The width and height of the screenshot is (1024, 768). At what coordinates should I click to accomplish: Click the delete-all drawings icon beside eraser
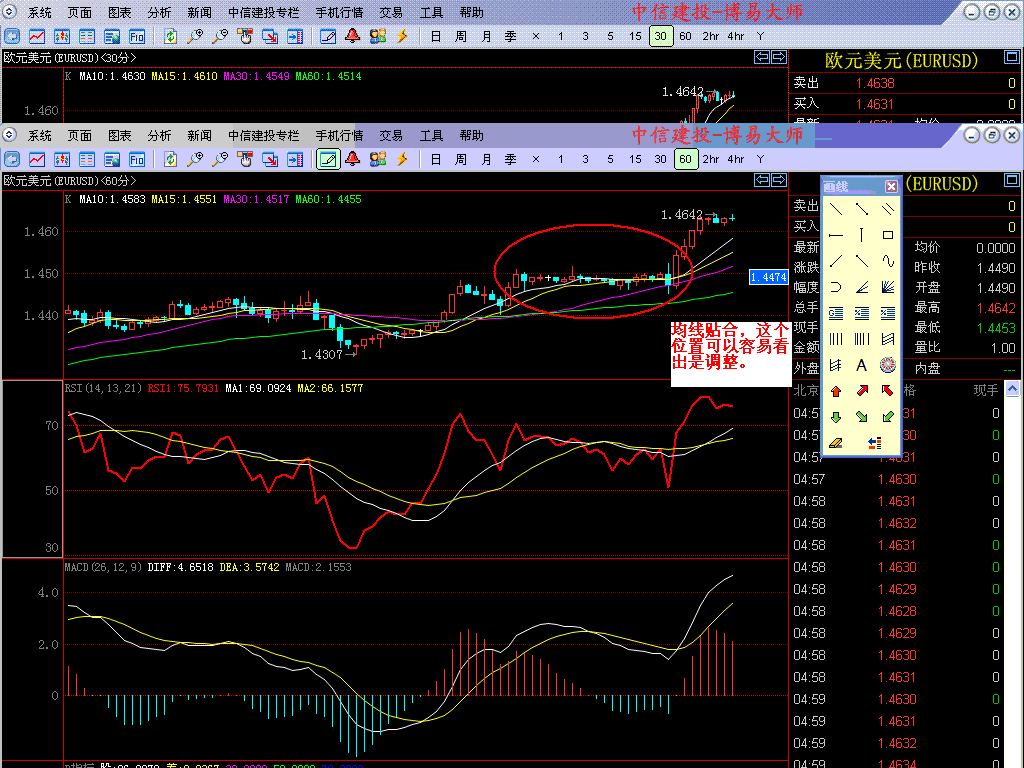(x=874, y=443)
